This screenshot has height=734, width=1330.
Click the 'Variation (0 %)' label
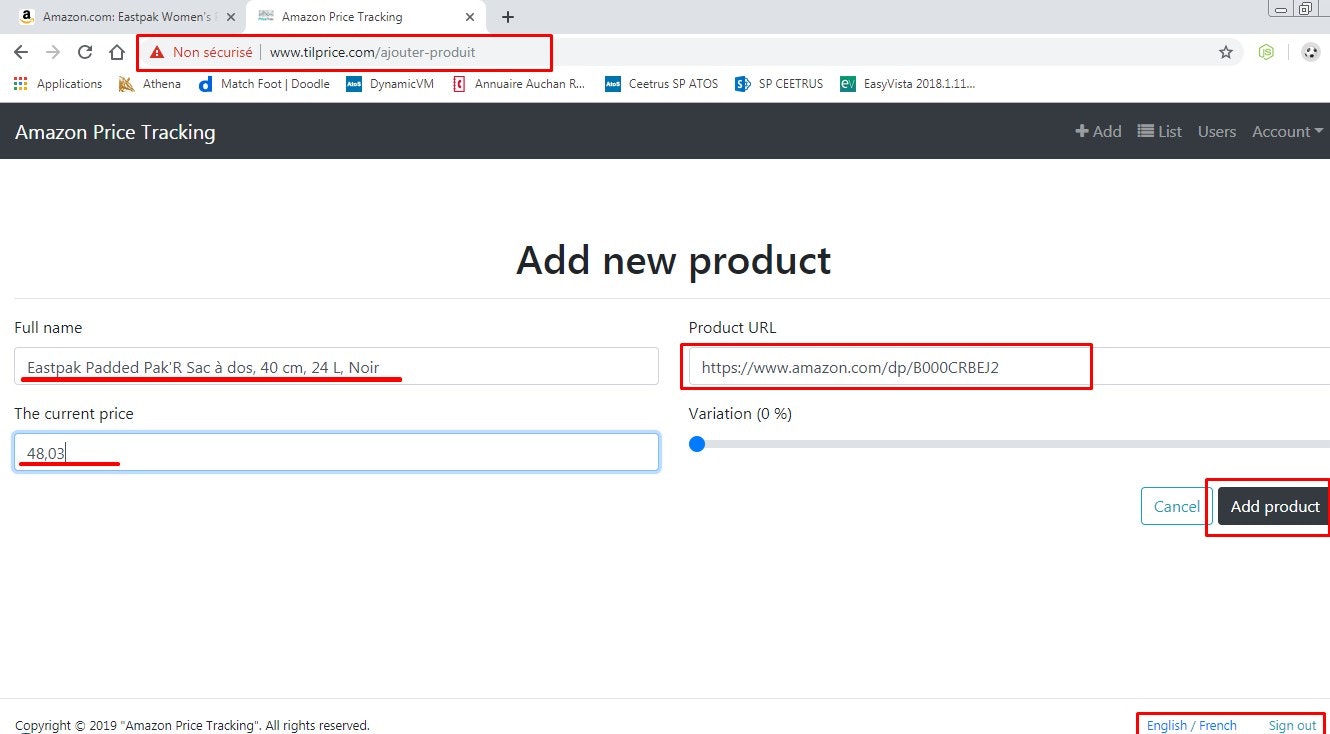point(740,413)
